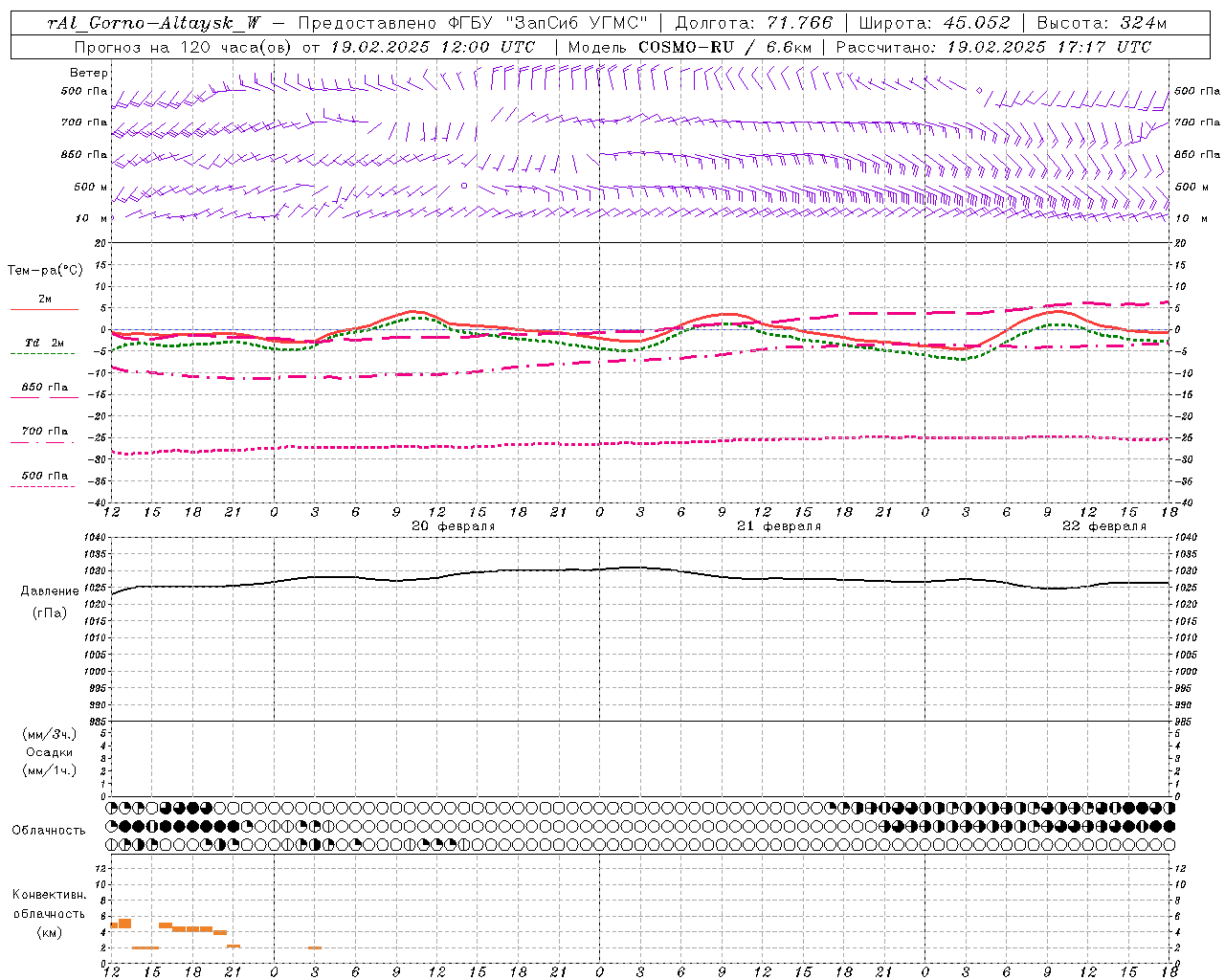Click the black pressure curve line
The height and width of the screenshot is (980, 1225).
(641, 568)
